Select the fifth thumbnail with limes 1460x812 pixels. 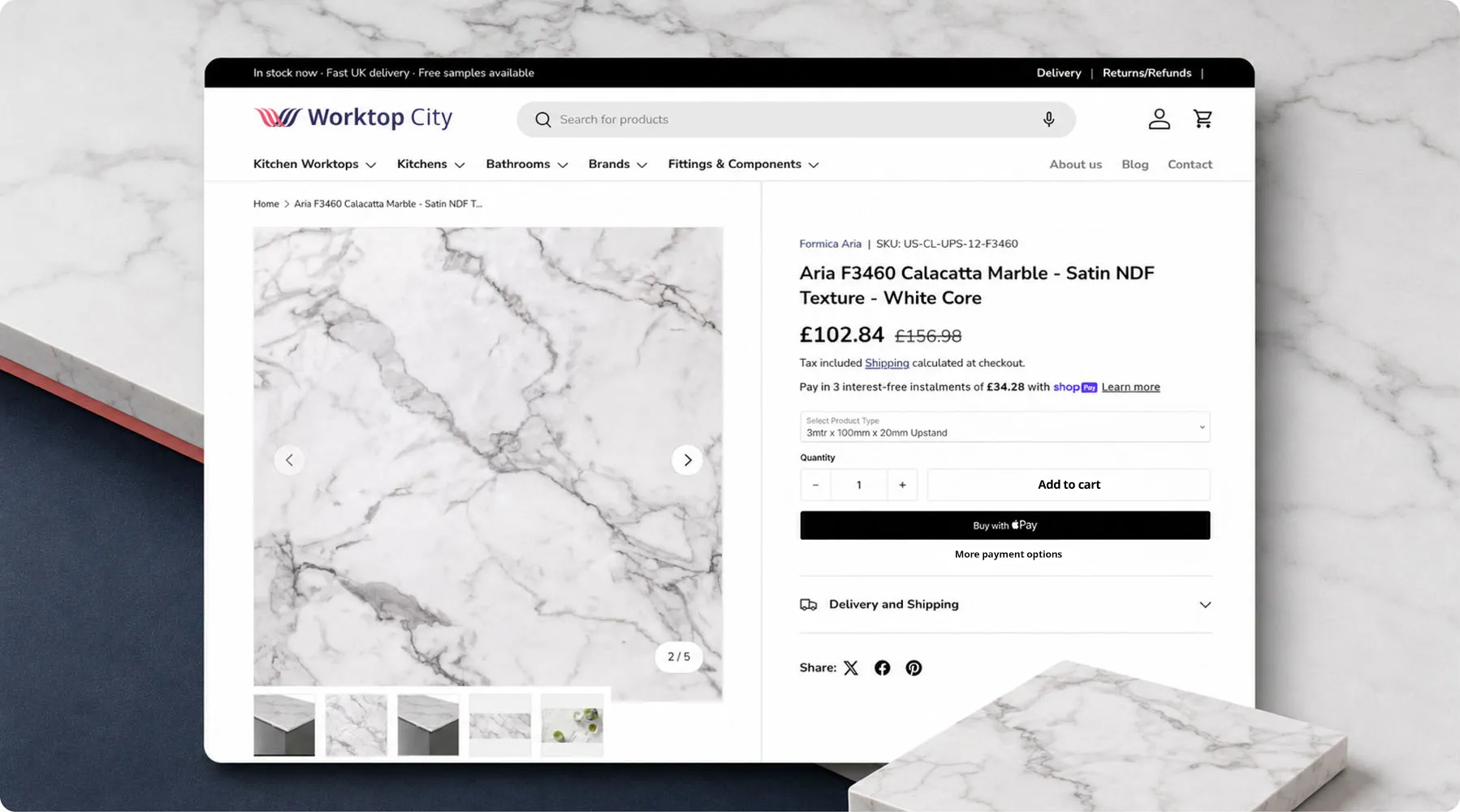pyautogui.click(x=572, y=725)
